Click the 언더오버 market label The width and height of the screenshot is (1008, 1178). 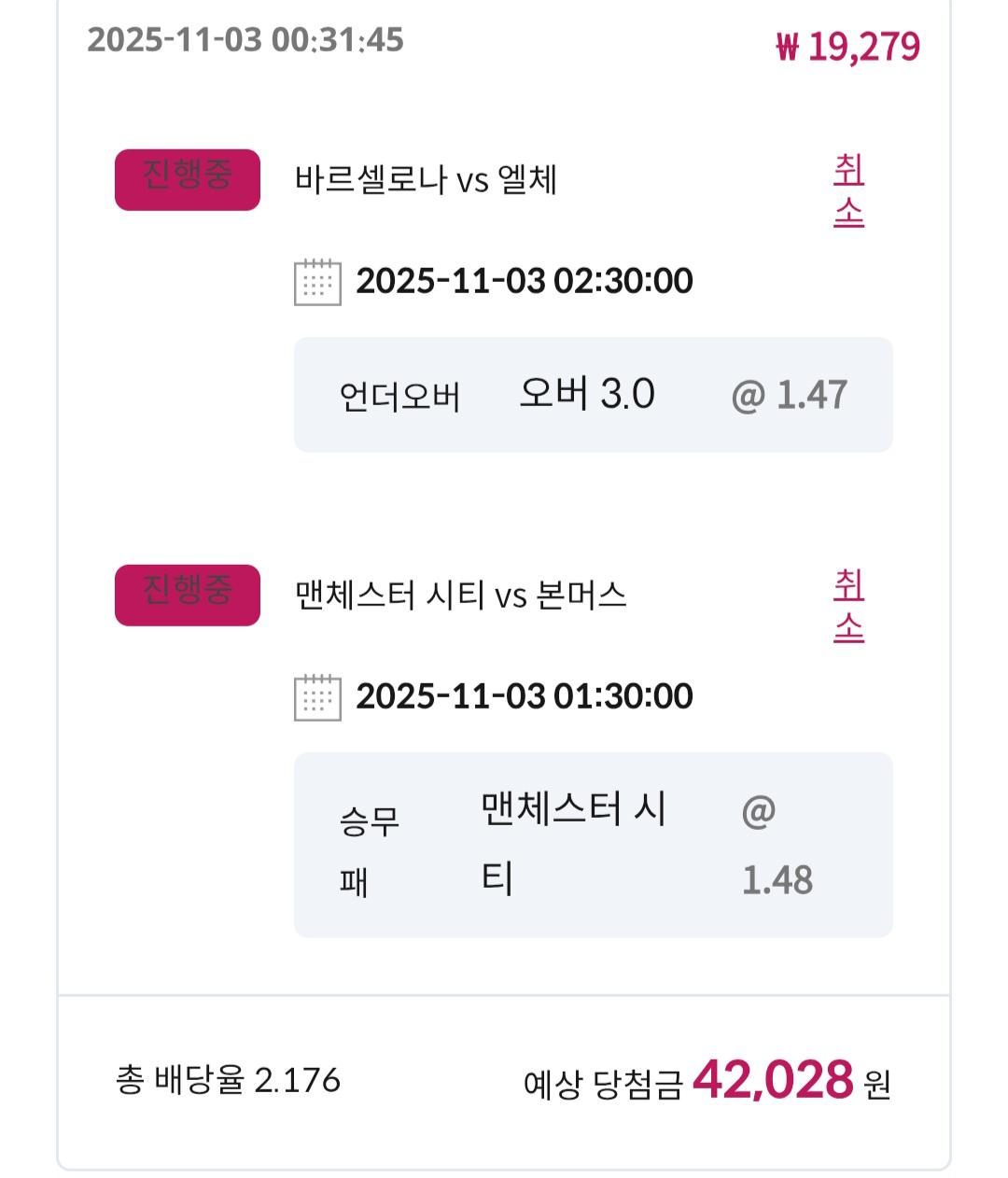pos(399,397)
